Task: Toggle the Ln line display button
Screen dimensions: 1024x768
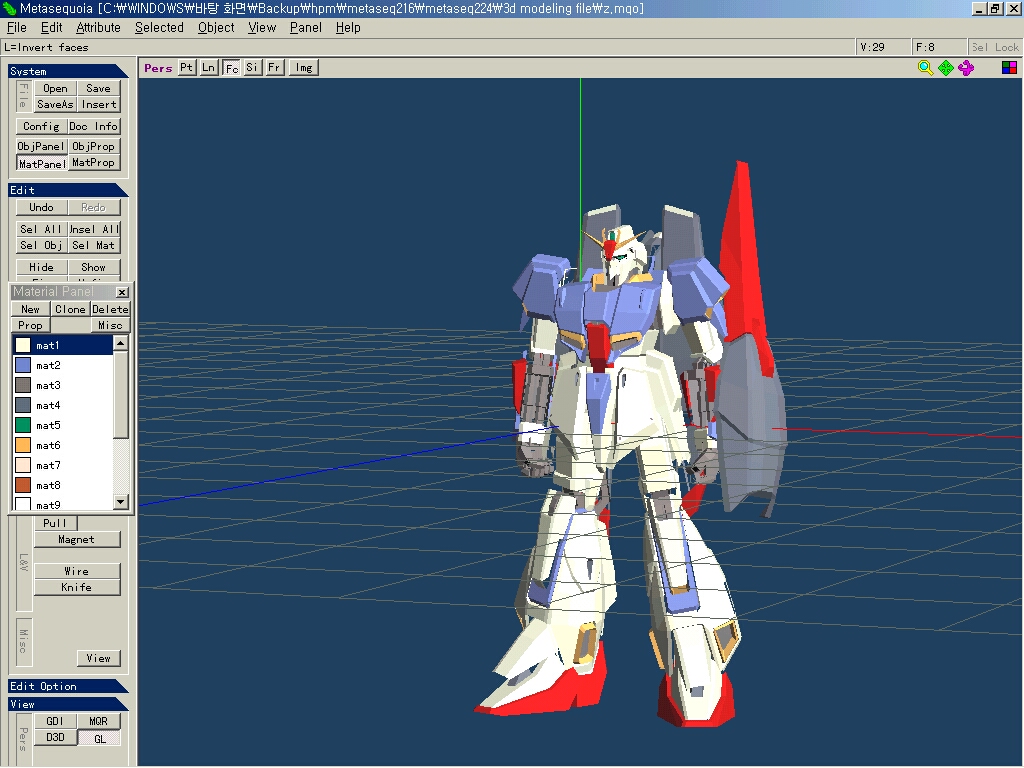Action: click(208, 67)
